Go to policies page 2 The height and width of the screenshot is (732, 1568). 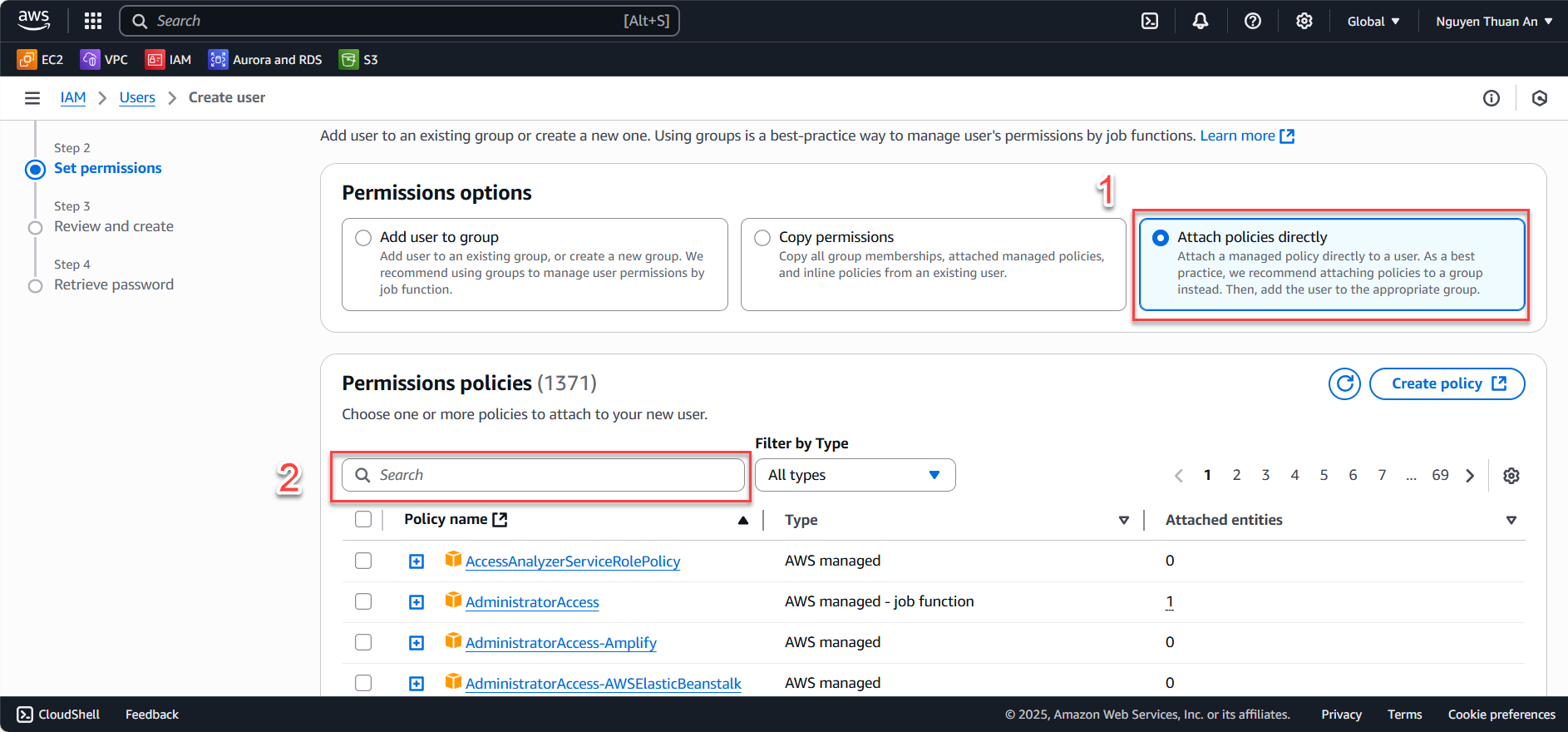(x=1236, y=475)
